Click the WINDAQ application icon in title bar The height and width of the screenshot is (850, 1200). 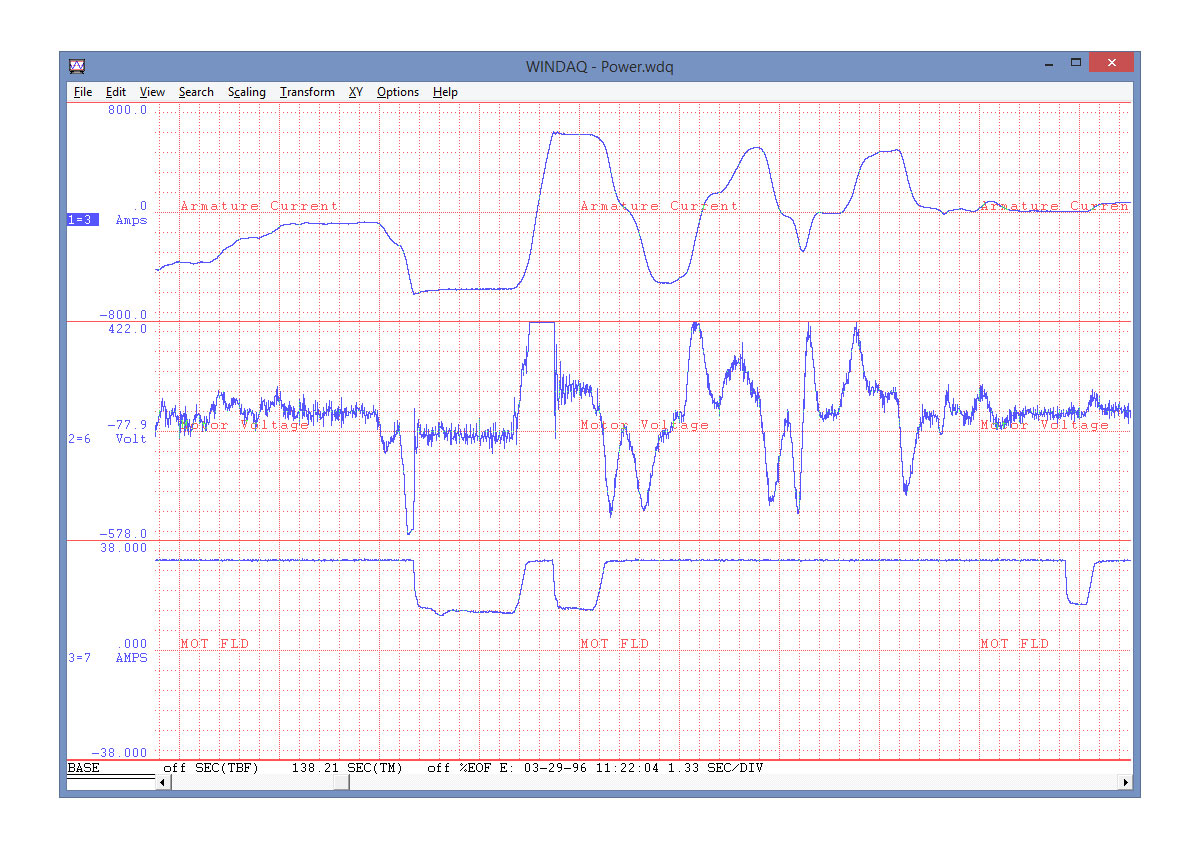pyautogui.click(x=77, y=67)
